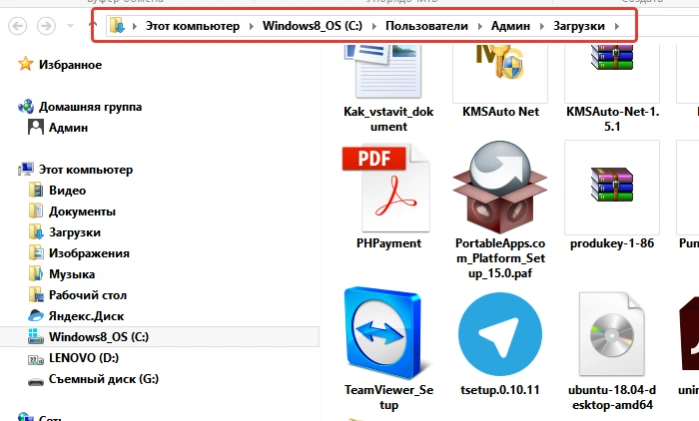Select the TeamViewer_Setup installer icon
This screenshot has width=699, height=421.
point(388,333)
